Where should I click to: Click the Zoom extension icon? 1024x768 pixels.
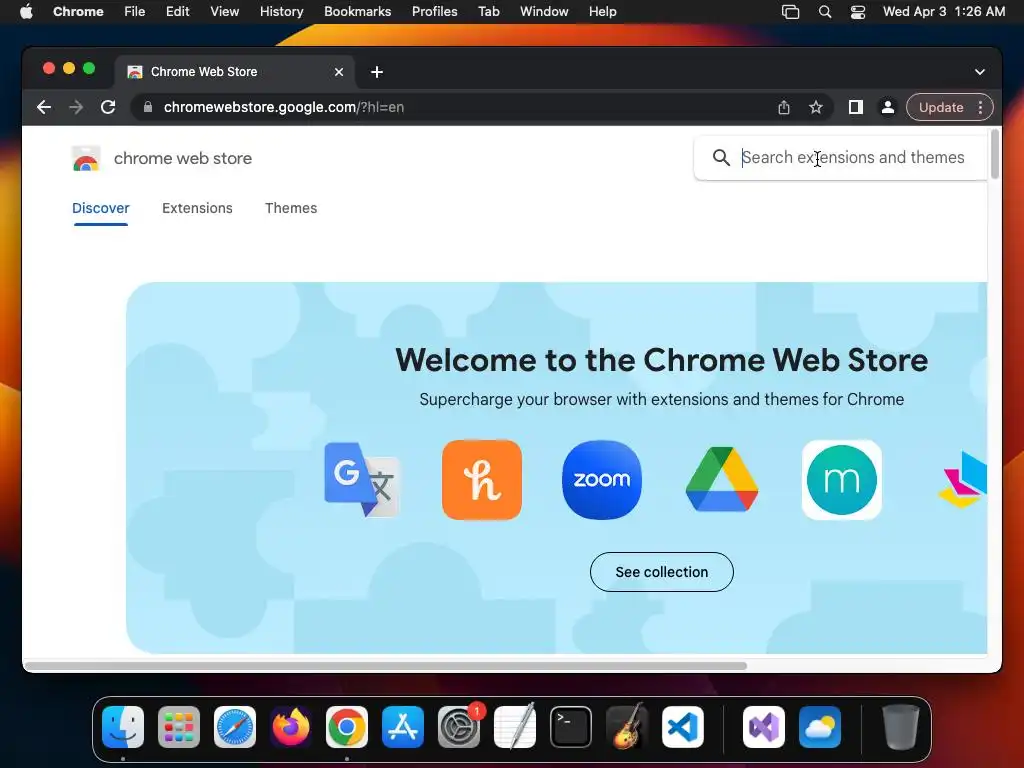pyautogui.click(x=601, y=480)
